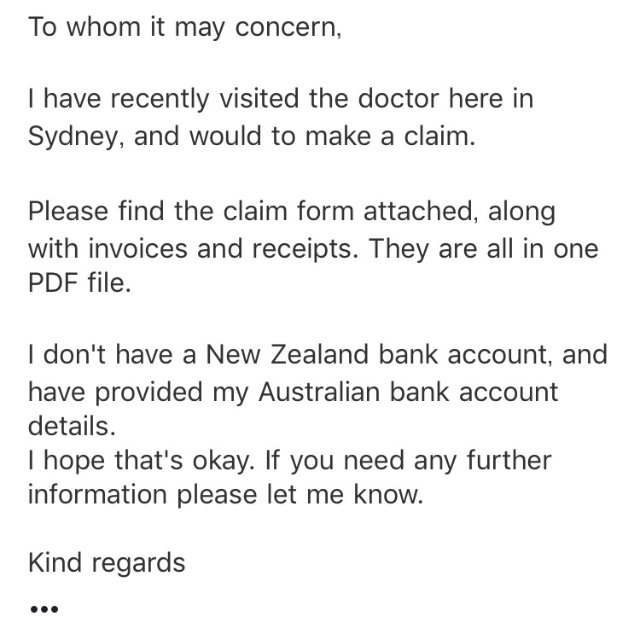This screenshot has height=640, width=640.
Task: Click the phrase 'They are all in one'
Action: pyautogui.click(x=483, y=249)
